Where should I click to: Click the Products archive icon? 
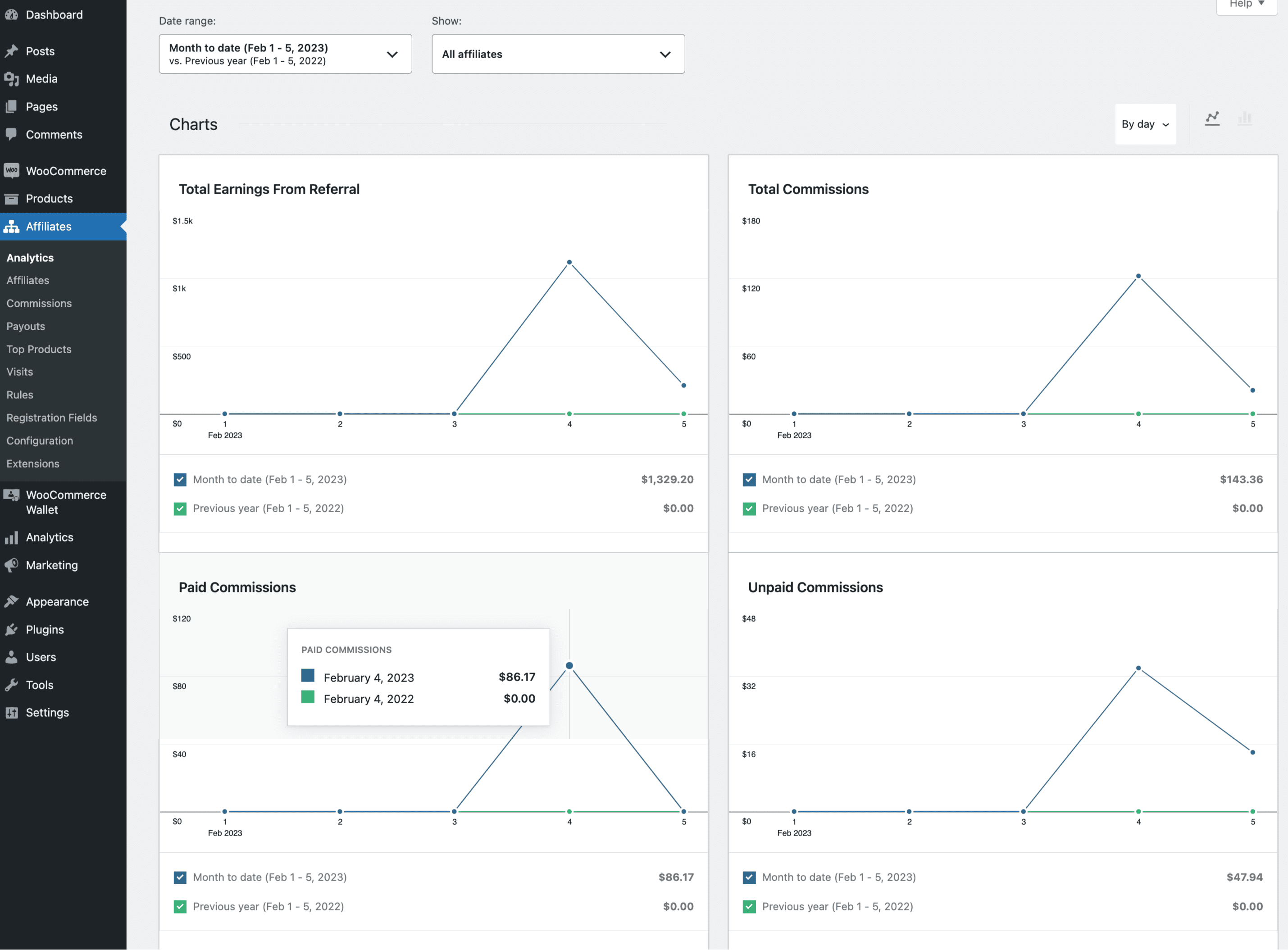pyautogui.click(x=12, y=199)
